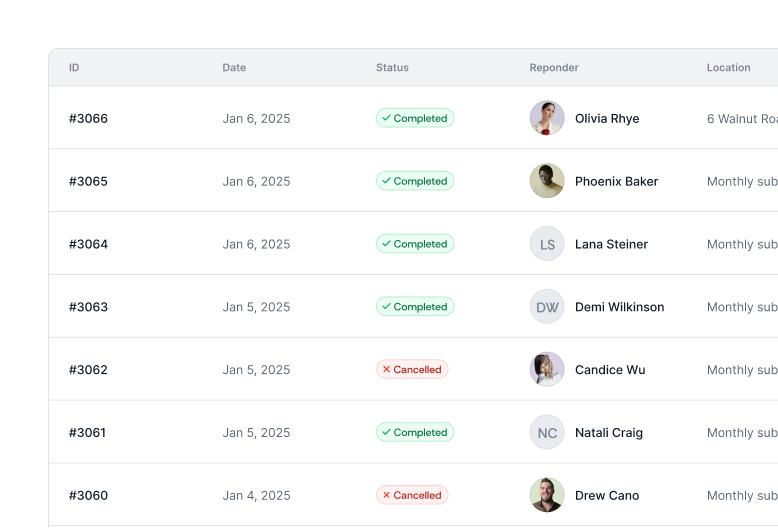Click Olivia Rhye's avatar photo

tap(547, 118)
